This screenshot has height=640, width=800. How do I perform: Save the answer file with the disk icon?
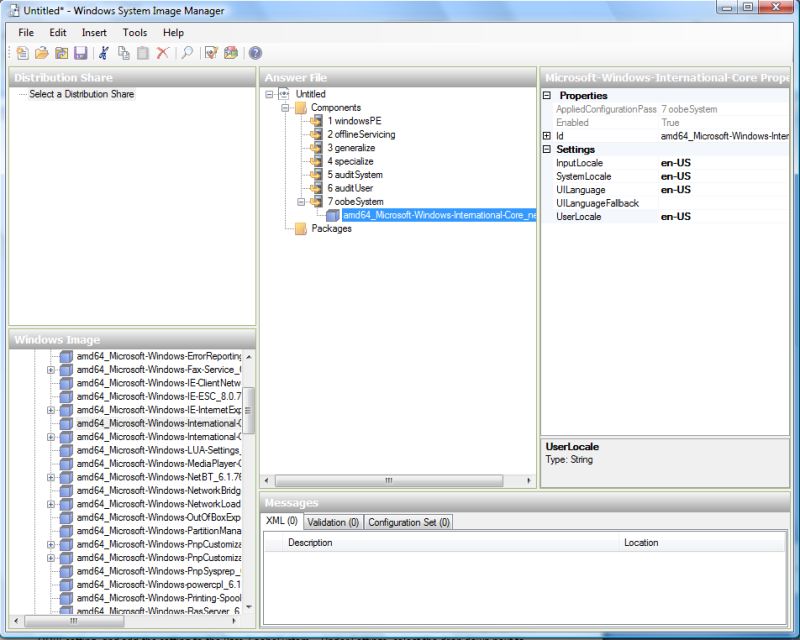pos(81,53)
